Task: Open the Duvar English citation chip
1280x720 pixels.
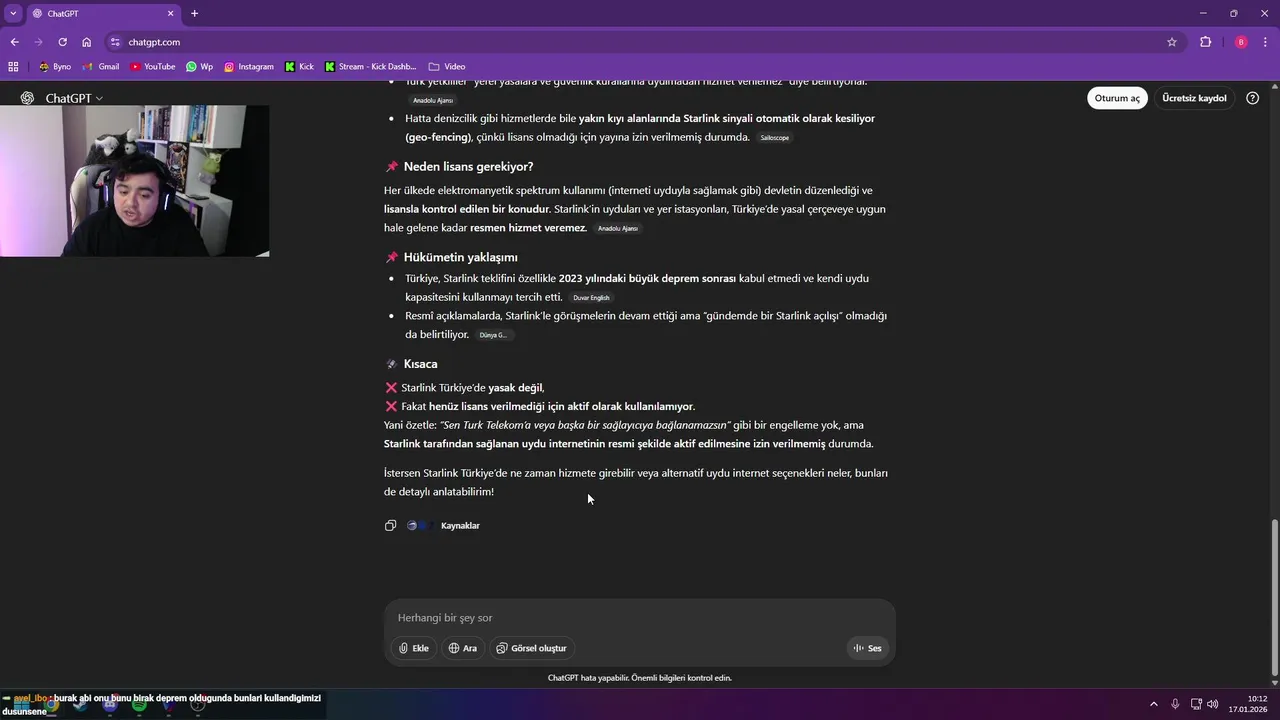Action: (x=591, y=298)
